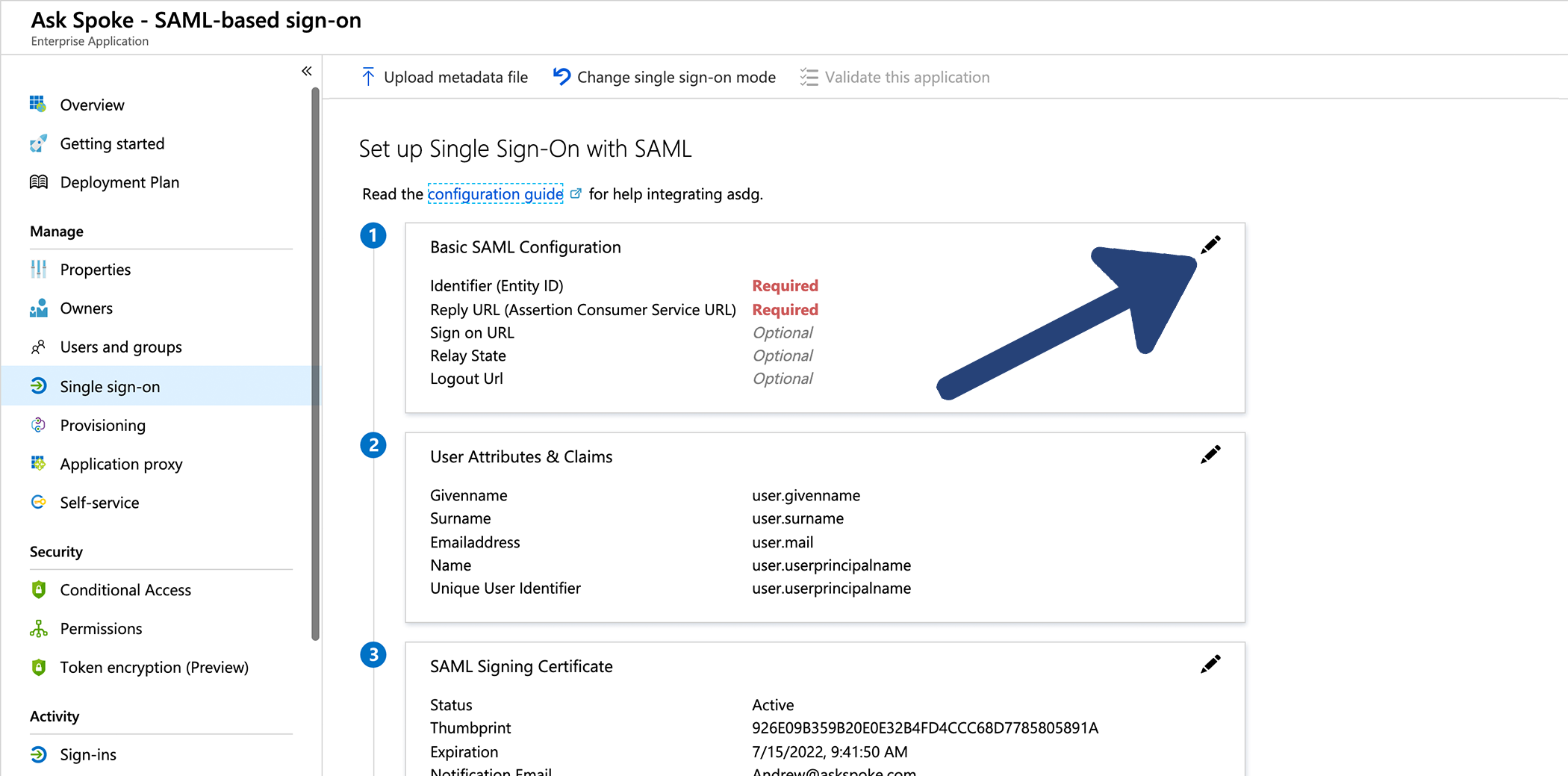Click the Emailaddress claim label
Image resolution: width=1568 pixels, height=776 pixels.
tap(475, 543)
